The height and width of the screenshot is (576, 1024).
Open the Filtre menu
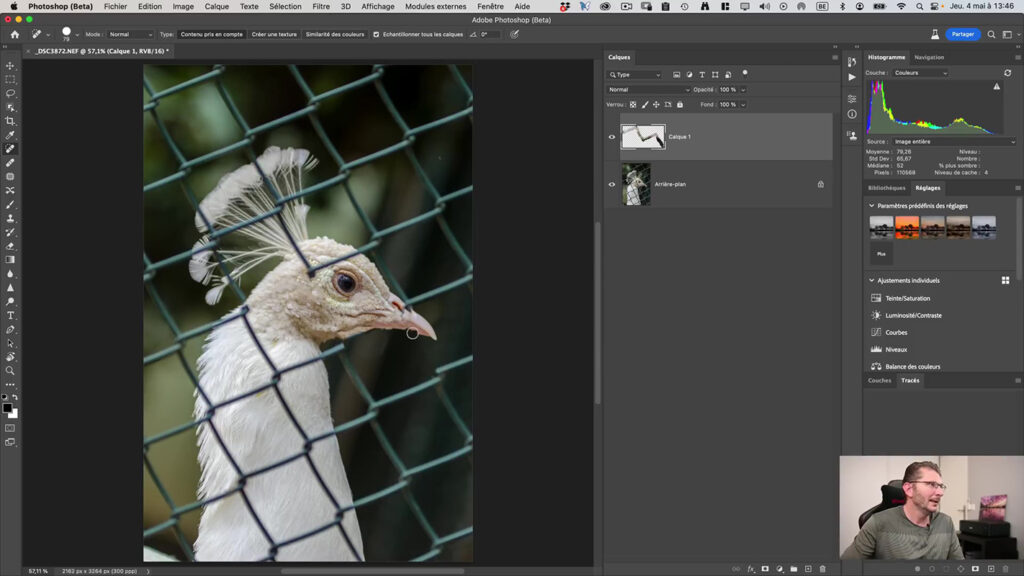click(x=321, y=7)
